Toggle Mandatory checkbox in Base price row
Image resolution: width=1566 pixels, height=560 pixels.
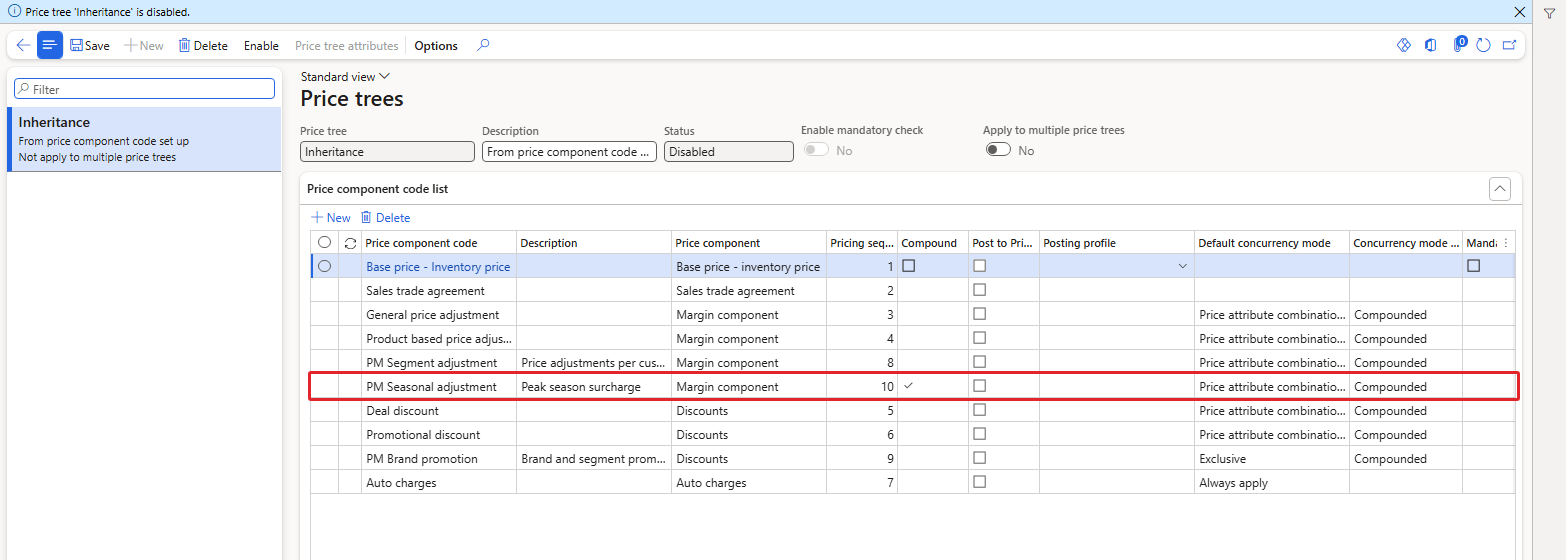click(x=1473, y=266)
